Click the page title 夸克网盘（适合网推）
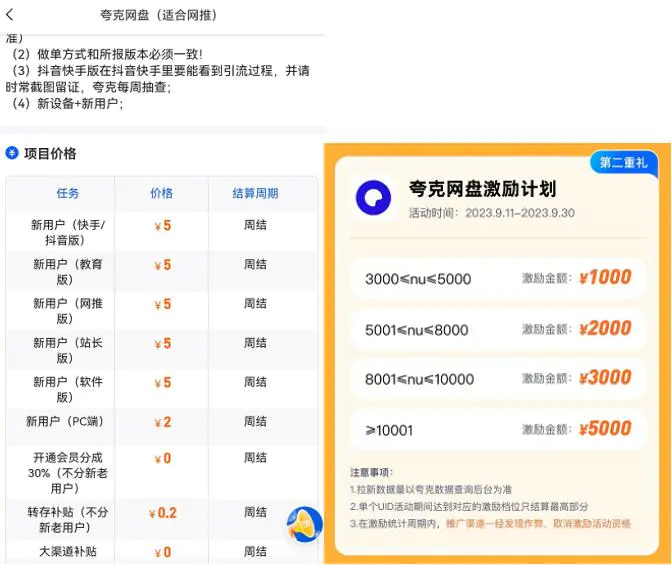Viewport: 672px width, 565px height. (159, 15)
